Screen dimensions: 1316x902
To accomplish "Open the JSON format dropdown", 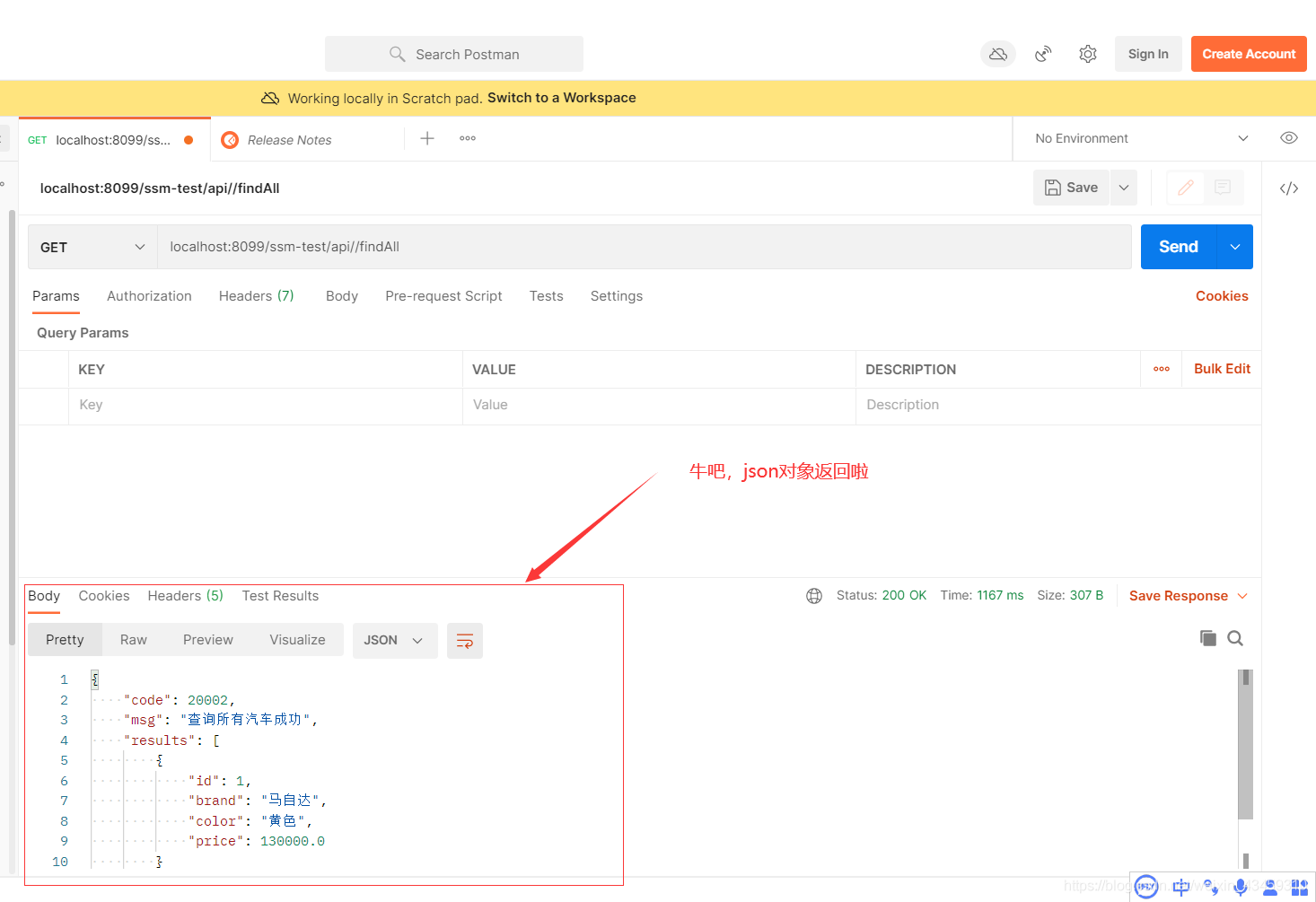I will pos(394,641).
